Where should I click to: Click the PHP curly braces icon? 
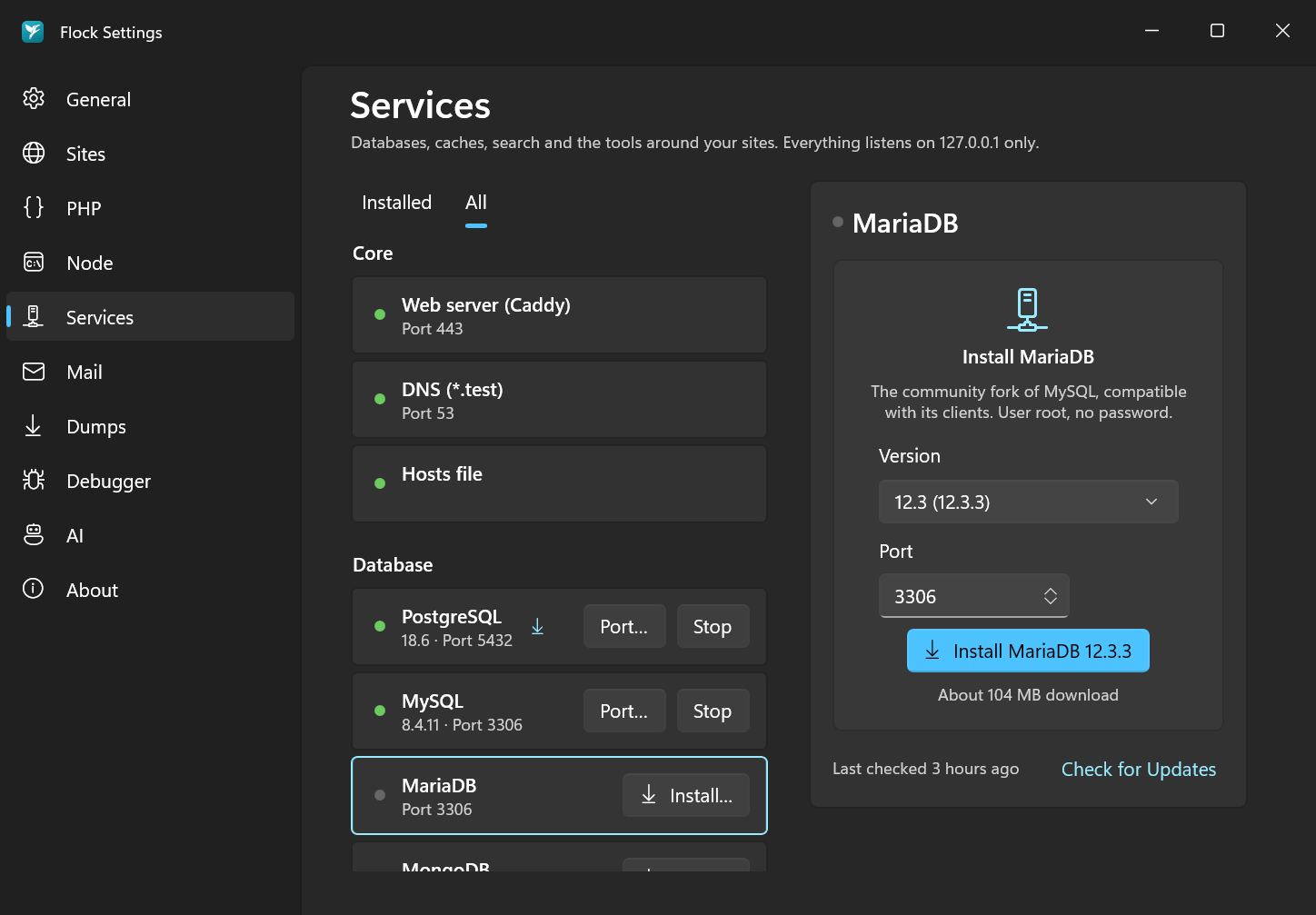point(34,208)
